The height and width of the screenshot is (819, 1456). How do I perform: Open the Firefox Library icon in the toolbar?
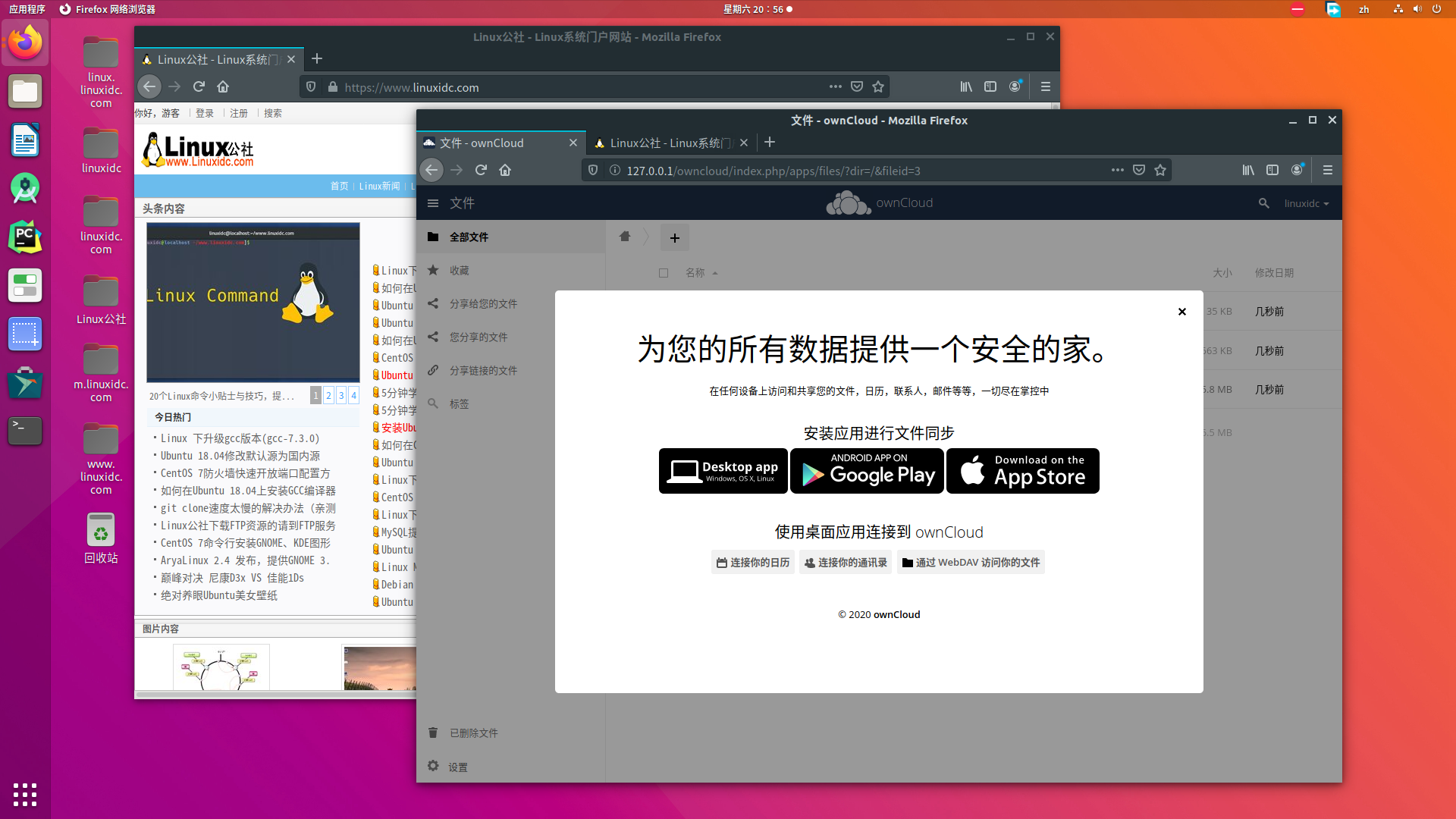coord(1248,170)
